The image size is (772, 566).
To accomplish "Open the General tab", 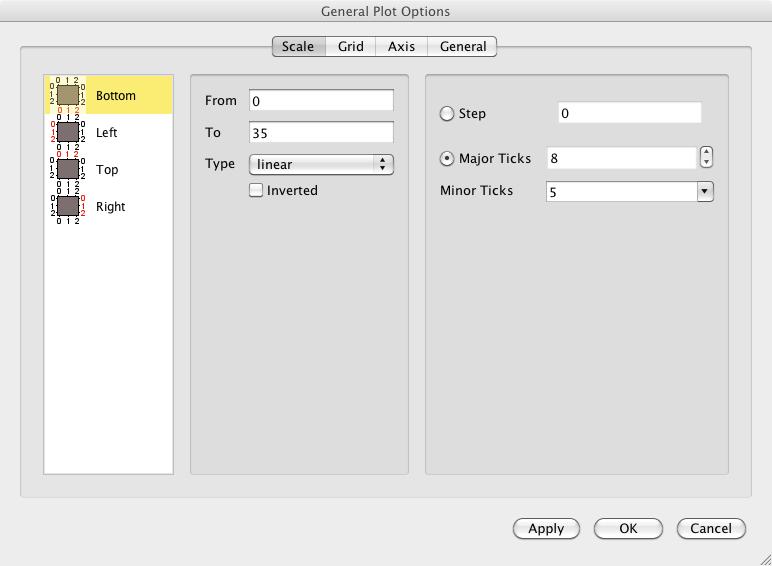I will point(463,46).
